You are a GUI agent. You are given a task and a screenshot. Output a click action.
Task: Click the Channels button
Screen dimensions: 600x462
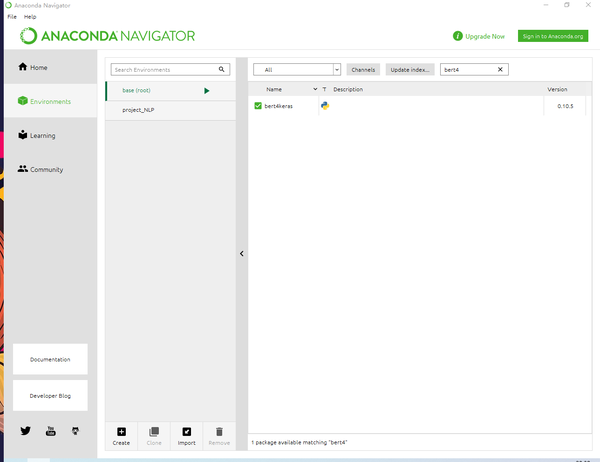pos(363,70)
